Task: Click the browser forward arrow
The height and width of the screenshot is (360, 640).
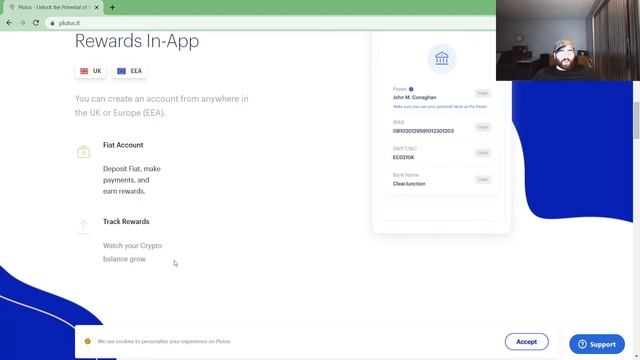Action: pos(22,23)
